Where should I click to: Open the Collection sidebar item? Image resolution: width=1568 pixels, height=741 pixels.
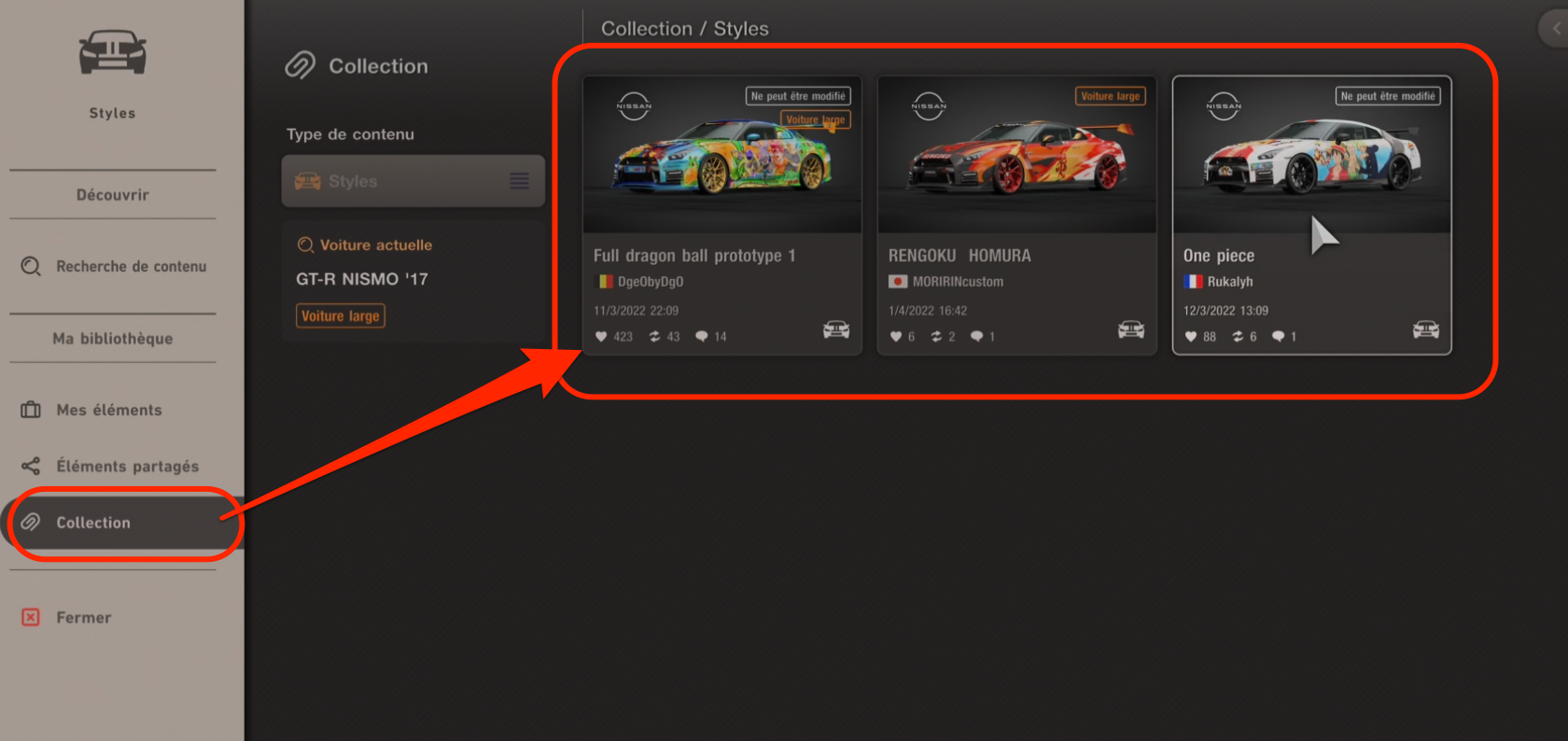[93, 523]
